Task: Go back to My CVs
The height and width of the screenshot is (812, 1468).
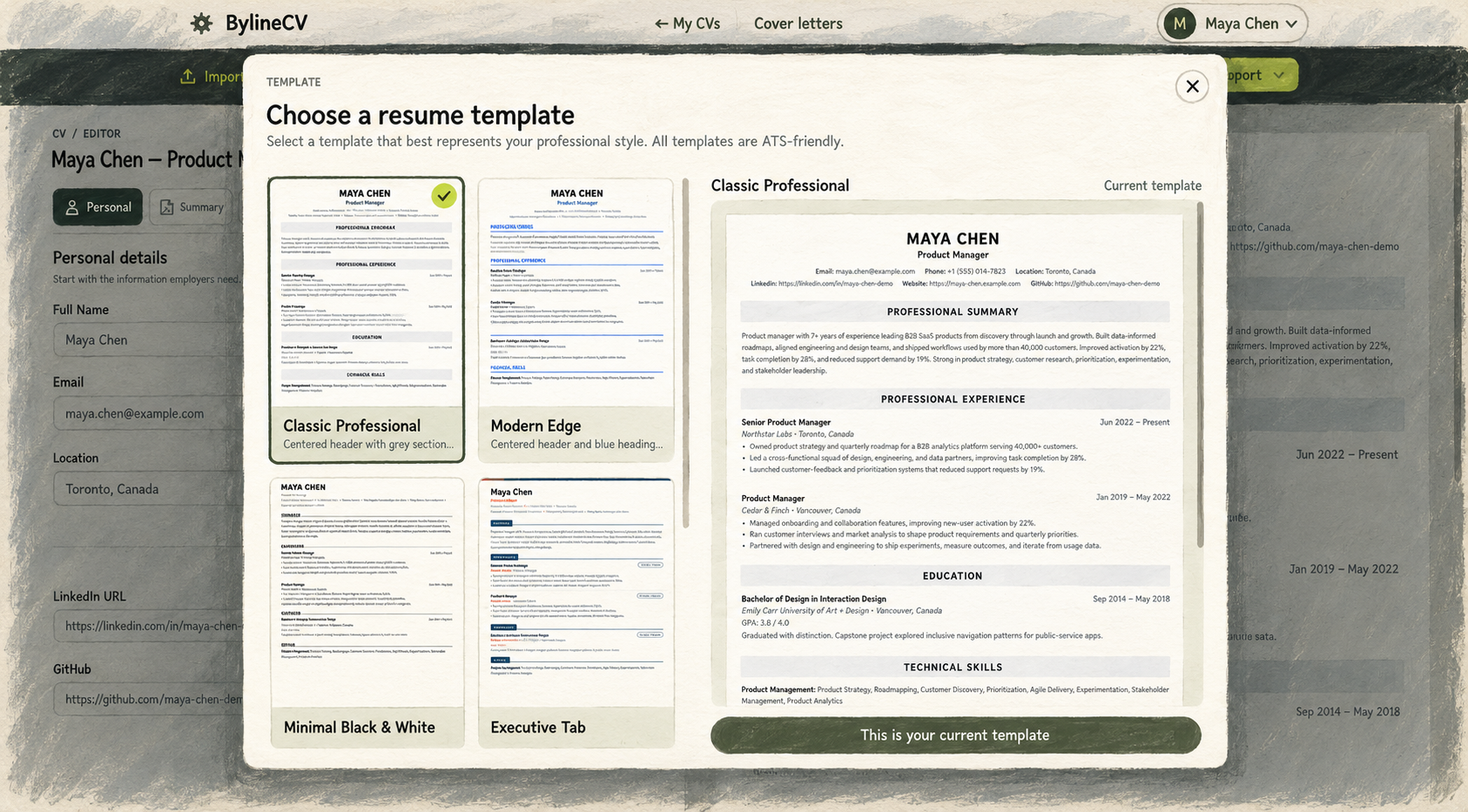Action: (687, 23)
